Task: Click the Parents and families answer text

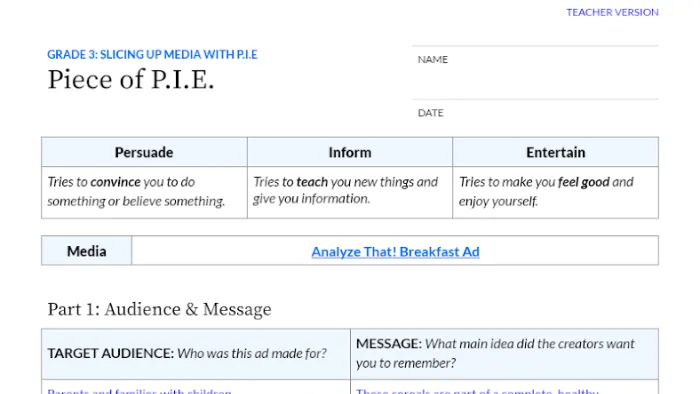Action: [x=139, y=391]
